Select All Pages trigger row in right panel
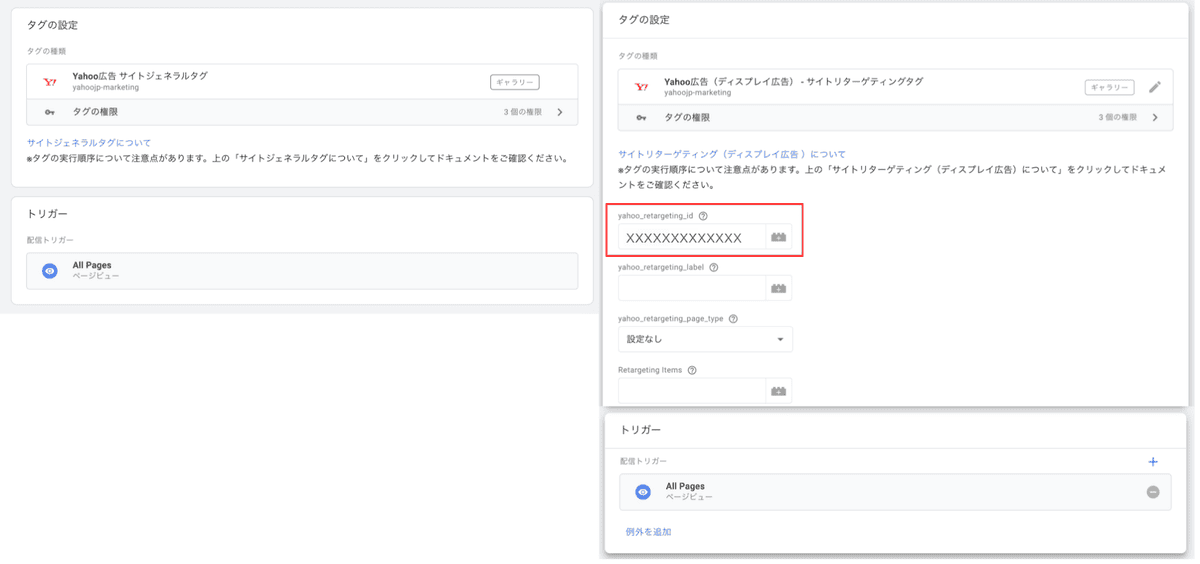 pyautogui.click(x=895, y=492)
